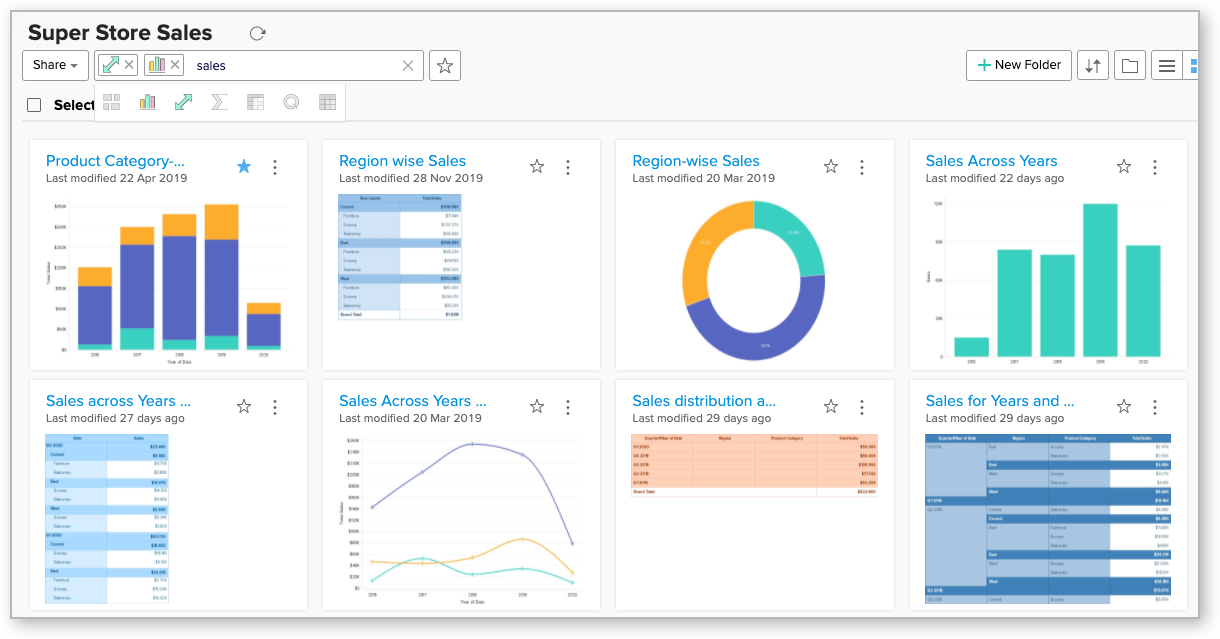Open the folder icon in the top toolbar

pos(1129,65)
